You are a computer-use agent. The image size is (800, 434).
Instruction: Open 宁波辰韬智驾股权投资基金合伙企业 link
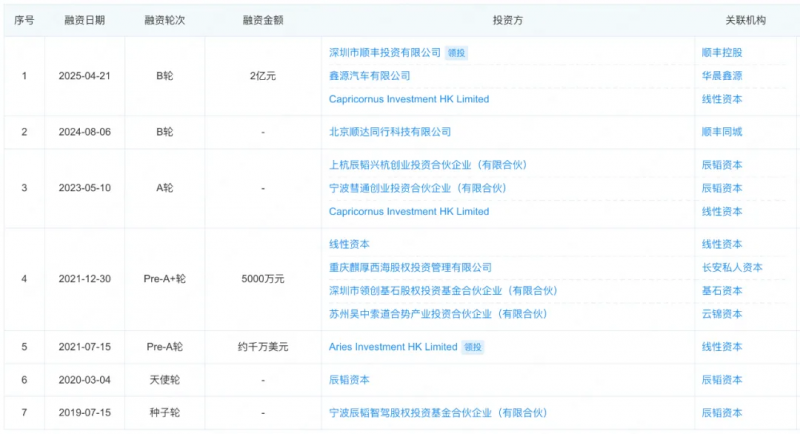click(x=438, y=413)
